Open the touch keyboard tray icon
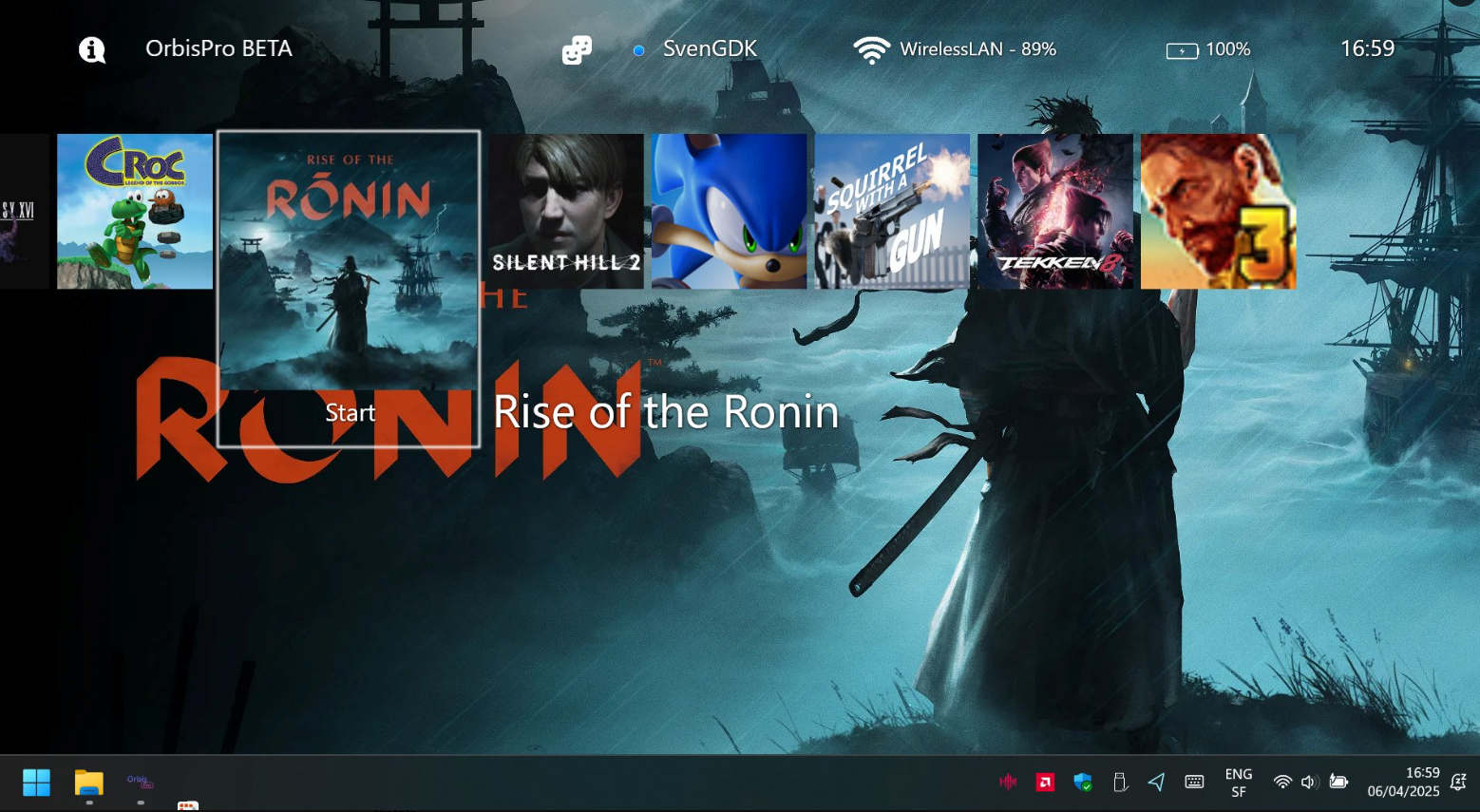 coord(1194,782)
